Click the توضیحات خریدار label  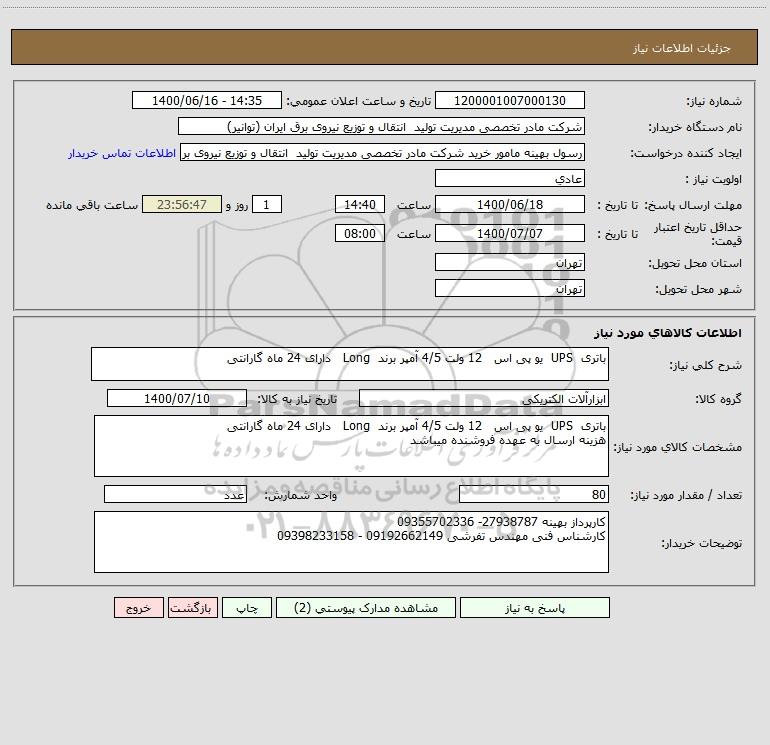tap(702, 543)
